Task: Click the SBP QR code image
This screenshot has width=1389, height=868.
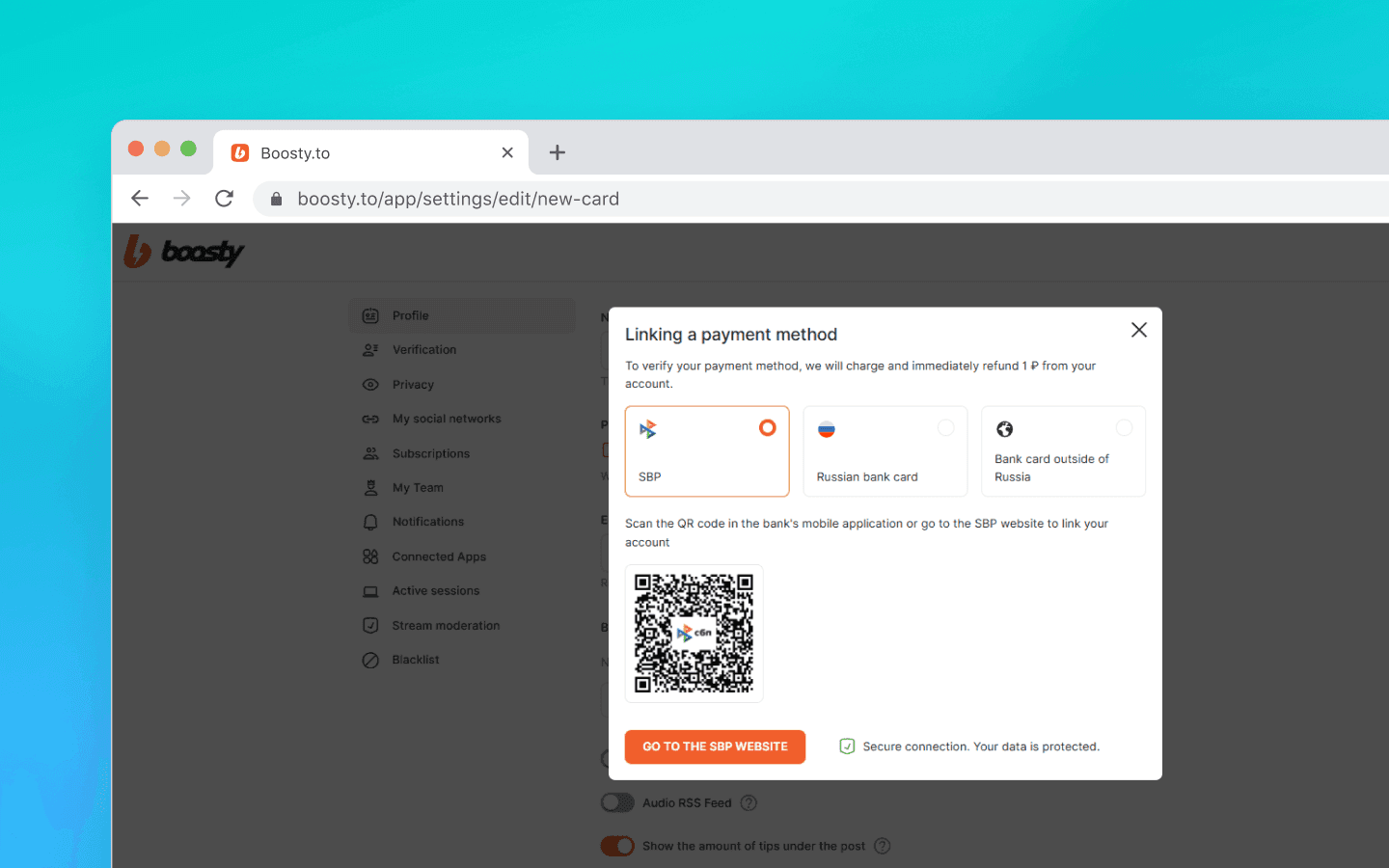Action: 694,634
